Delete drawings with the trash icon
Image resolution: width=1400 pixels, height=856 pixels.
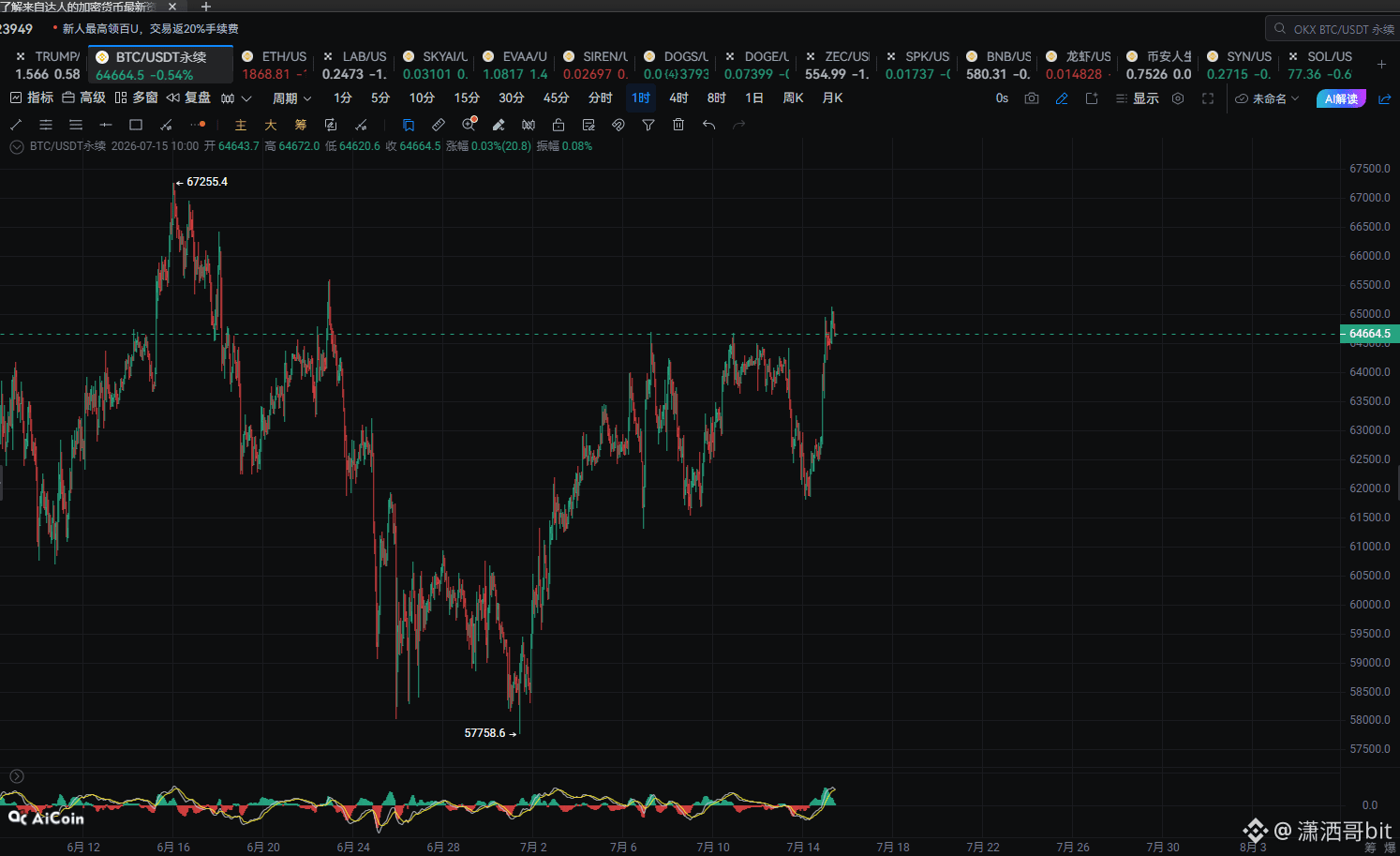[x=678, y=125]
